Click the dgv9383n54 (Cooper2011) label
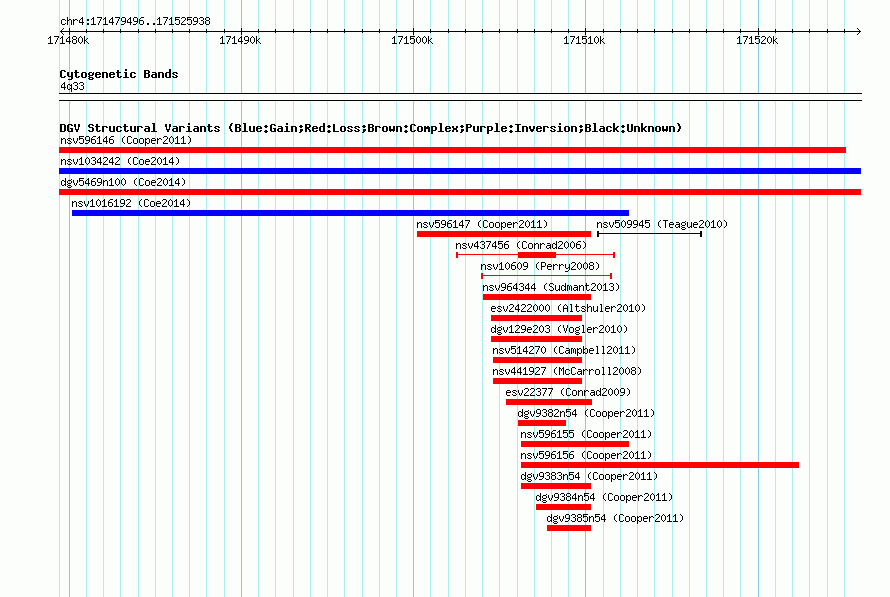This screenshot has height=597, width=890. 589,476
